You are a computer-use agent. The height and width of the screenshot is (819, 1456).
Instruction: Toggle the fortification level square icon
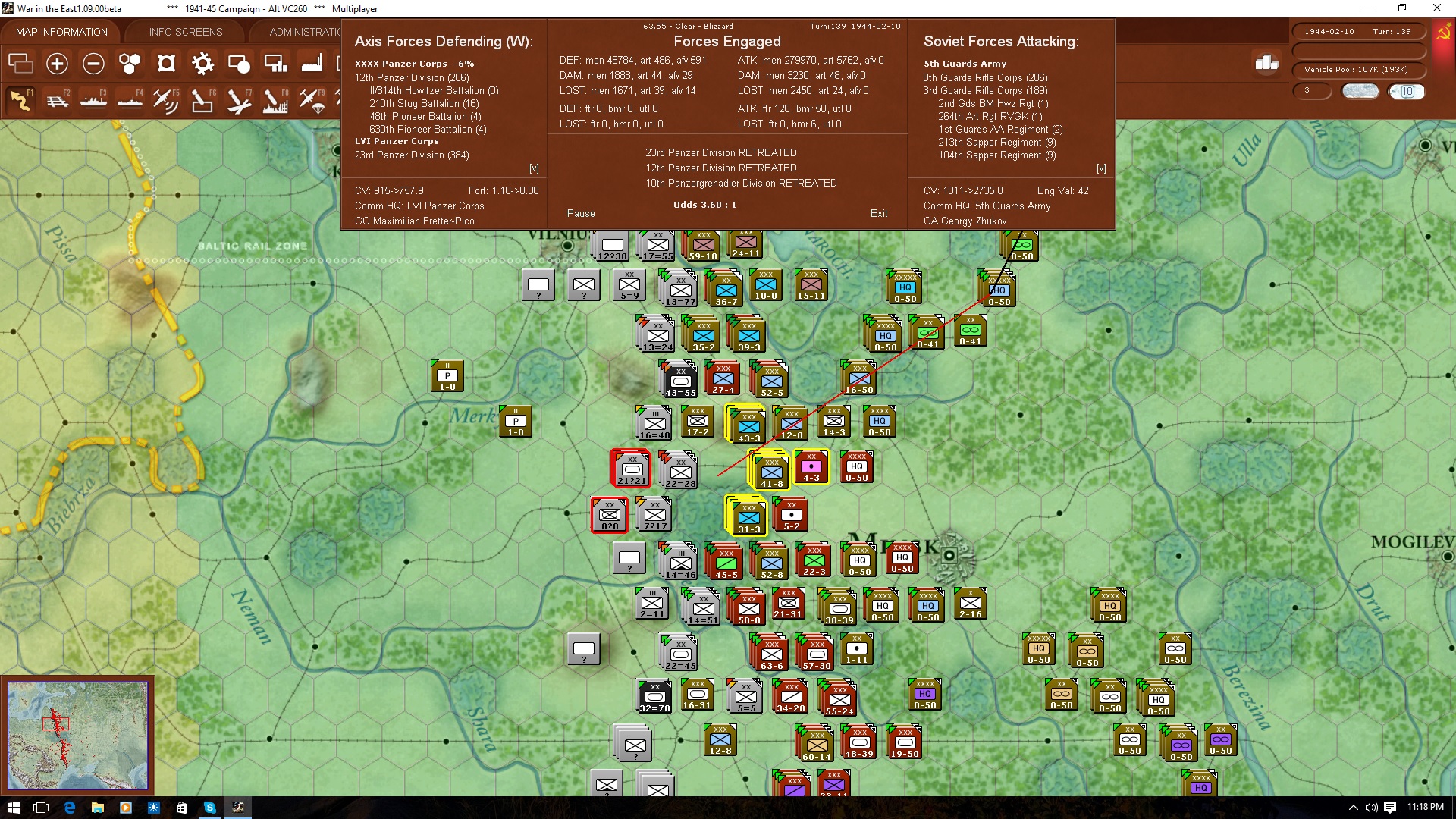pos(166,64)
